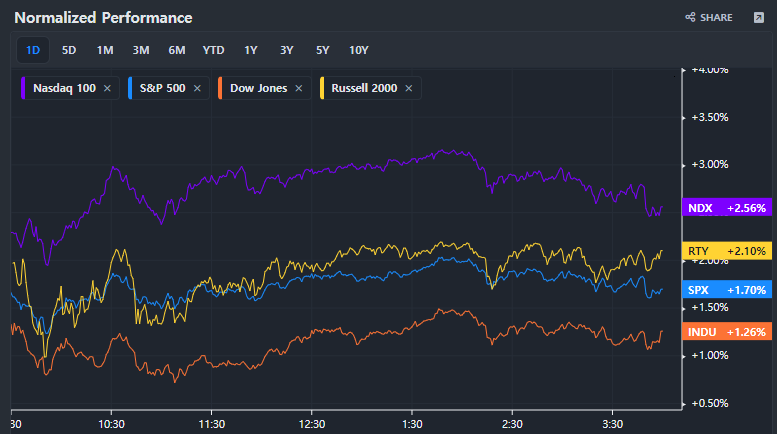Select the 1D time range tab
Viewport: 777px width, 434px height.
pyautogui.click(x=33, y=50)
